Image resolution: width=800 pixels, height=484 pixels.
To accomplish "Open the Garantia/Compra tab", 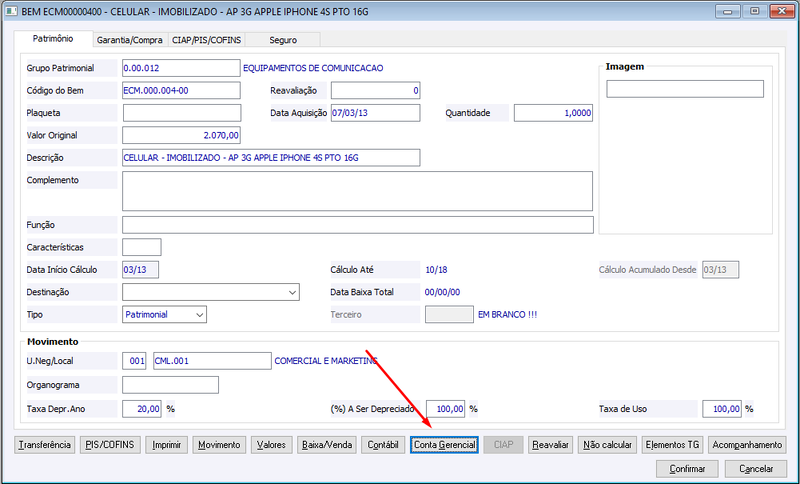I will [130, 40].
